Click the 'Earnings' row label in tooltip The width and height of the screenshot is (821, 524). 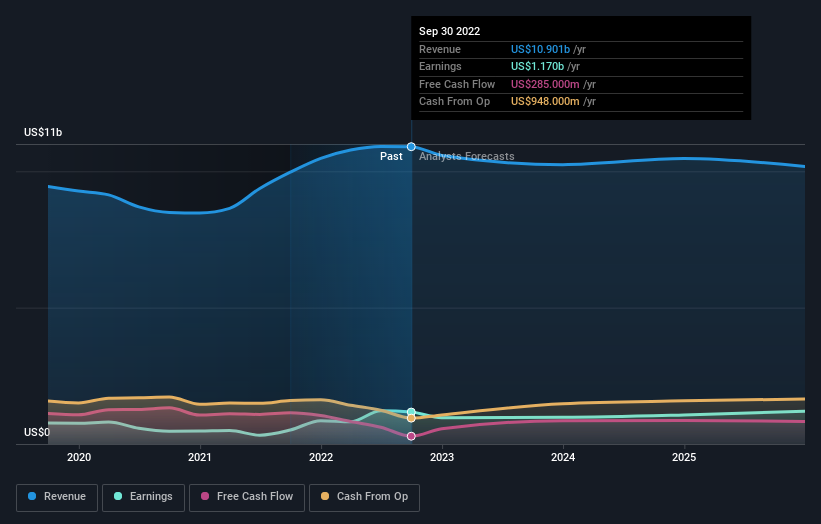(440, 66)
